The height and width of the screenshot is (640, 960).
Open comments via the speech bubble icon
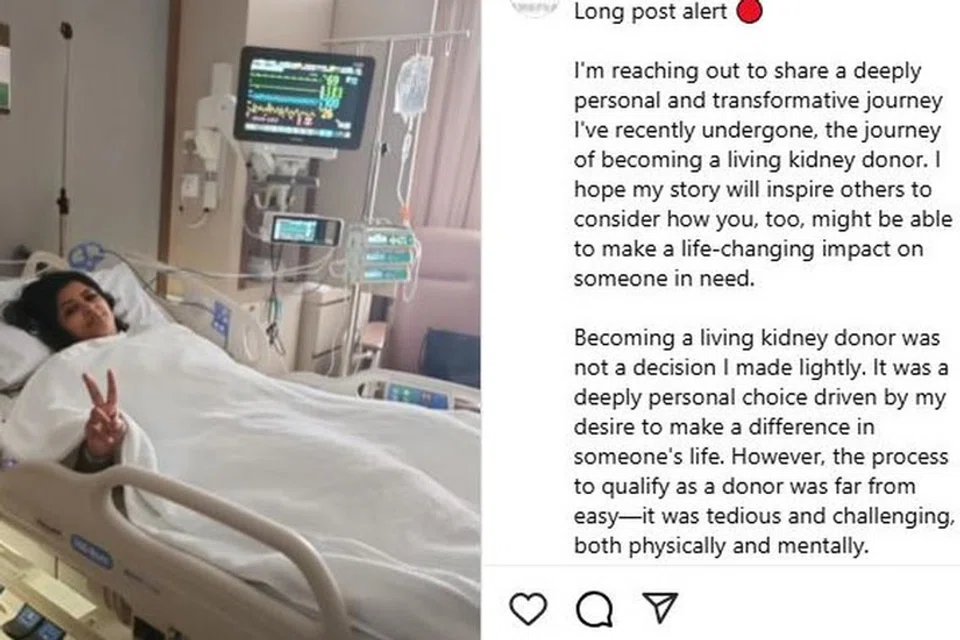pyautogui.click(x=594, y=609)
